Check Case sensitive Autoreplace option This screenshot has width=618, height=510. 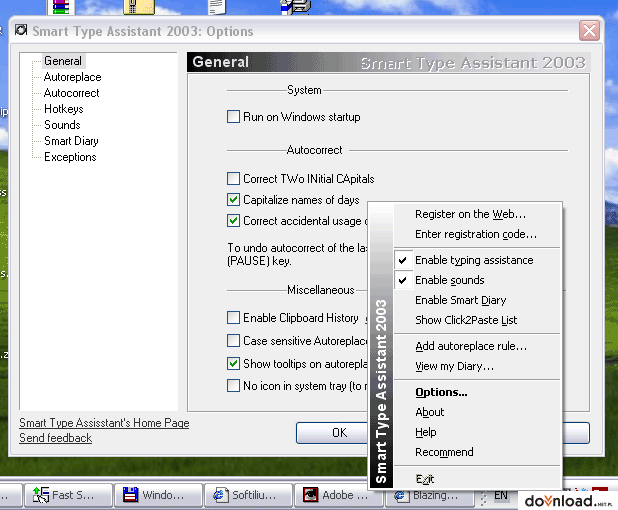(233, 341)
